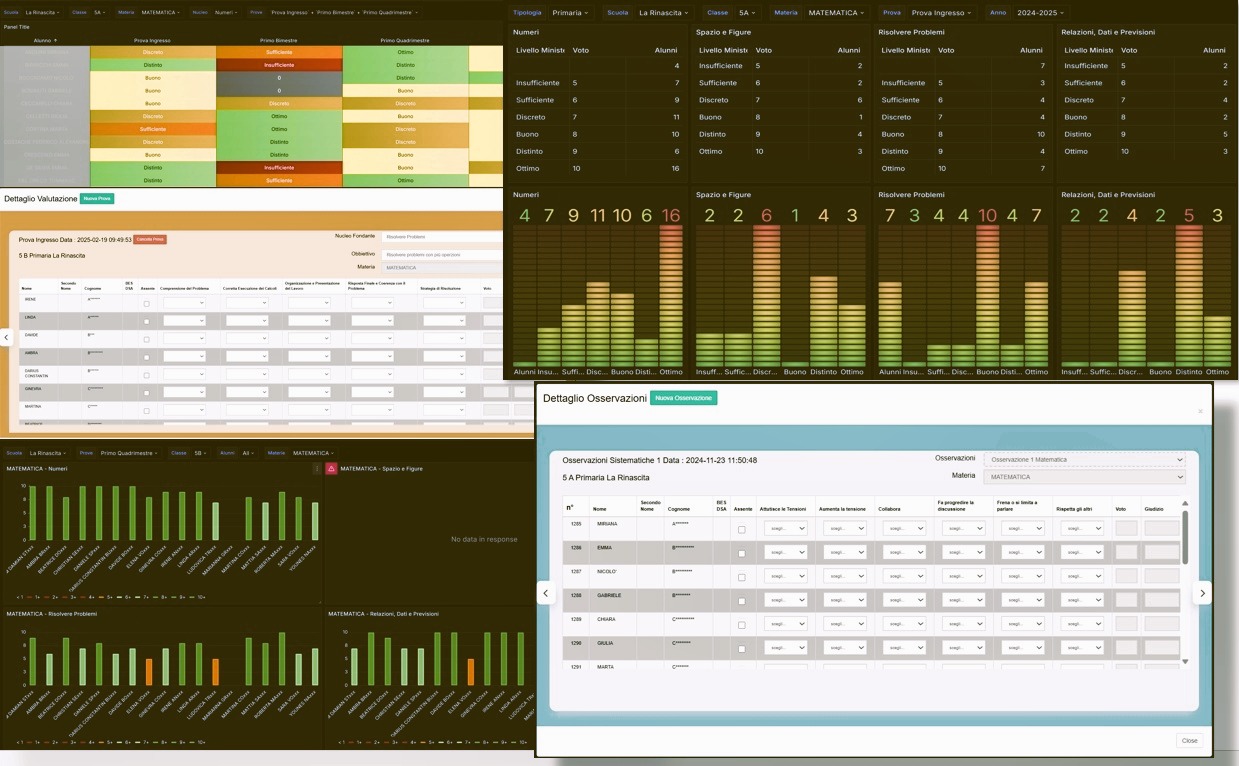Open the three-dot menu on MATEMATICA - Numeri panel
This screenshot has height=766, width=1239.
(317, 468)
